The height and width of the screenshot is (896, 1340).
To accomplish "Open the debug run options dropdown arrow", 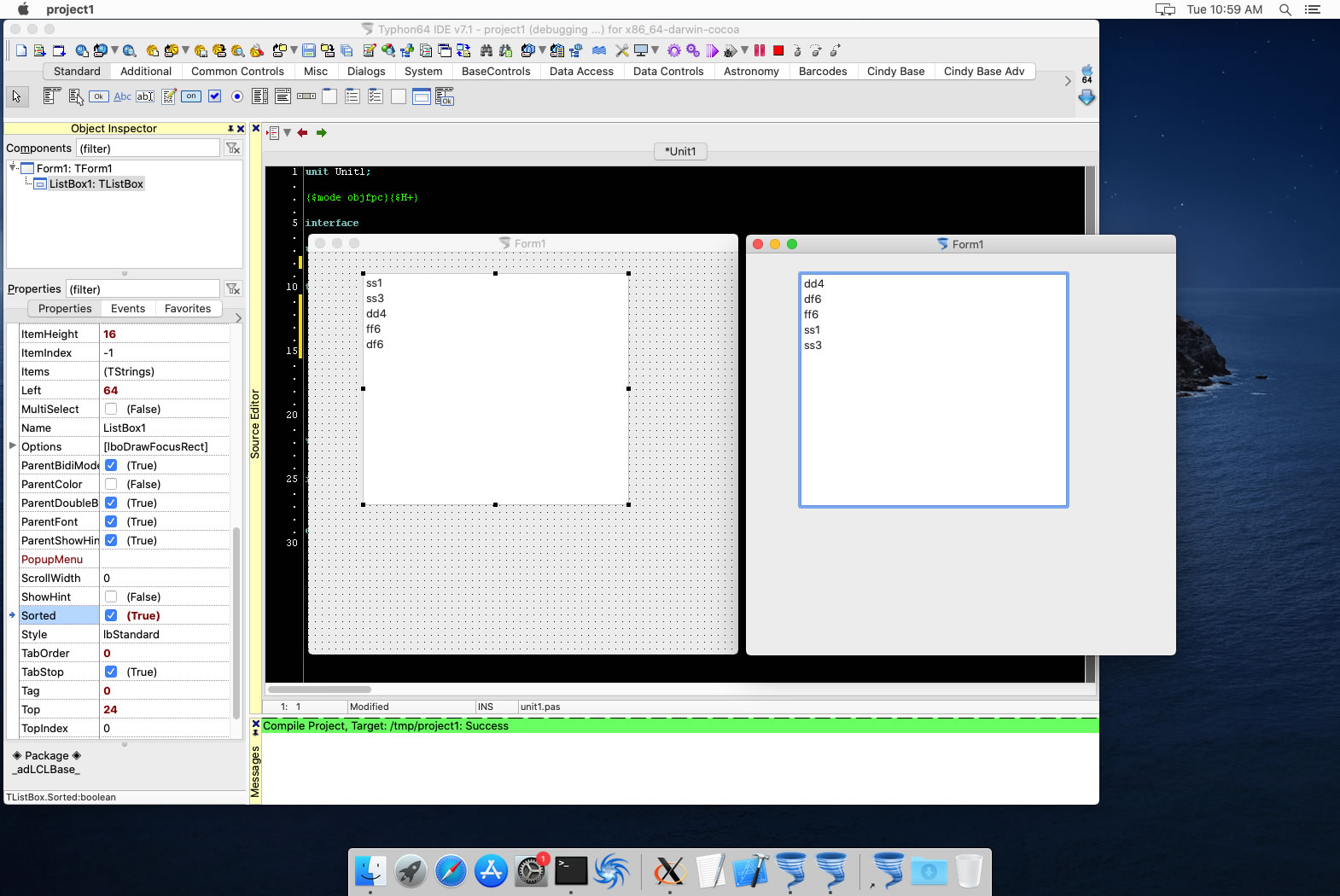I will 744,49.
